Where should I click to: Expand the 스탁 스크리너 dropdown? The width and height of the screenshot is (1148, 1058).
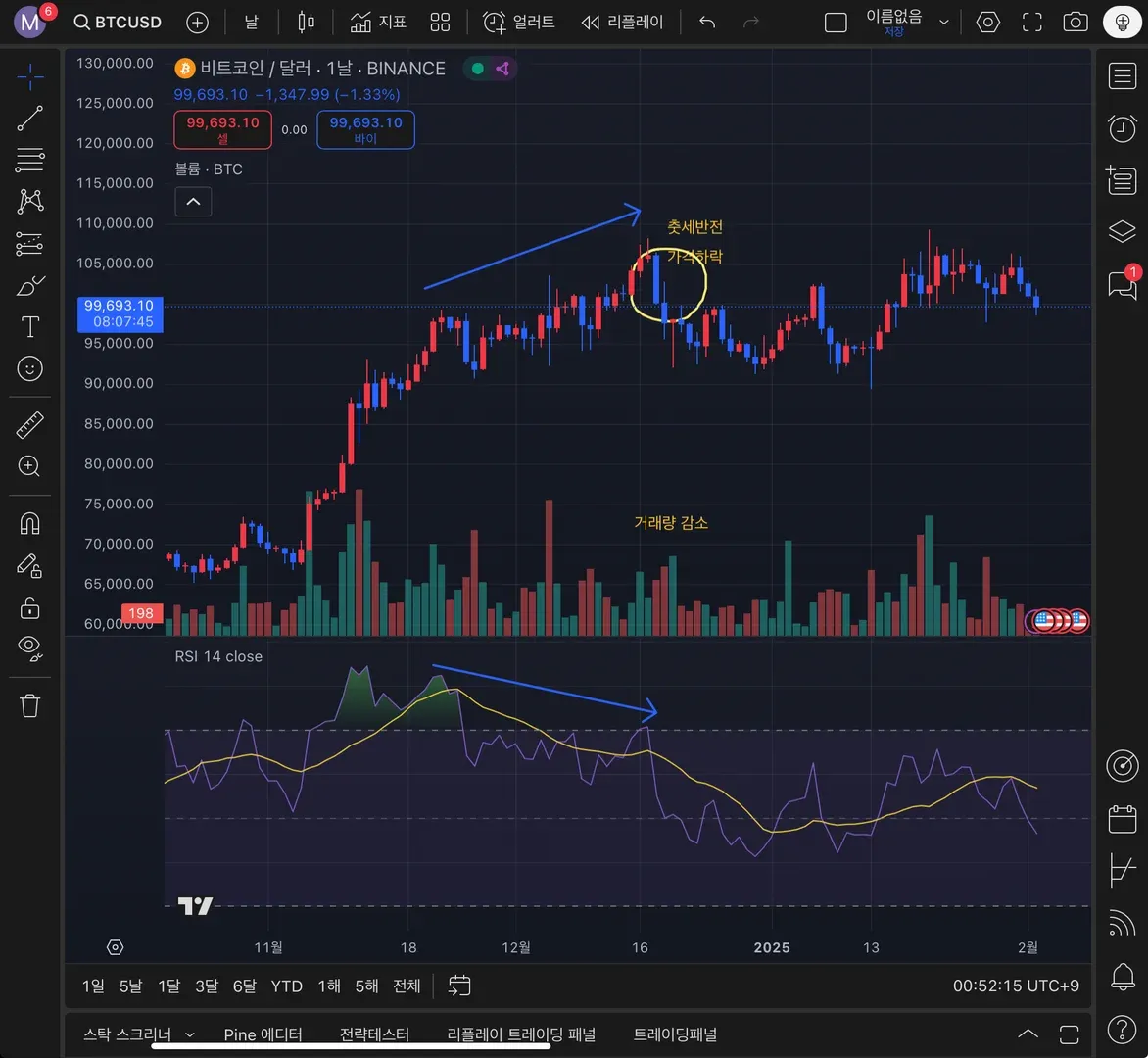190,1034
